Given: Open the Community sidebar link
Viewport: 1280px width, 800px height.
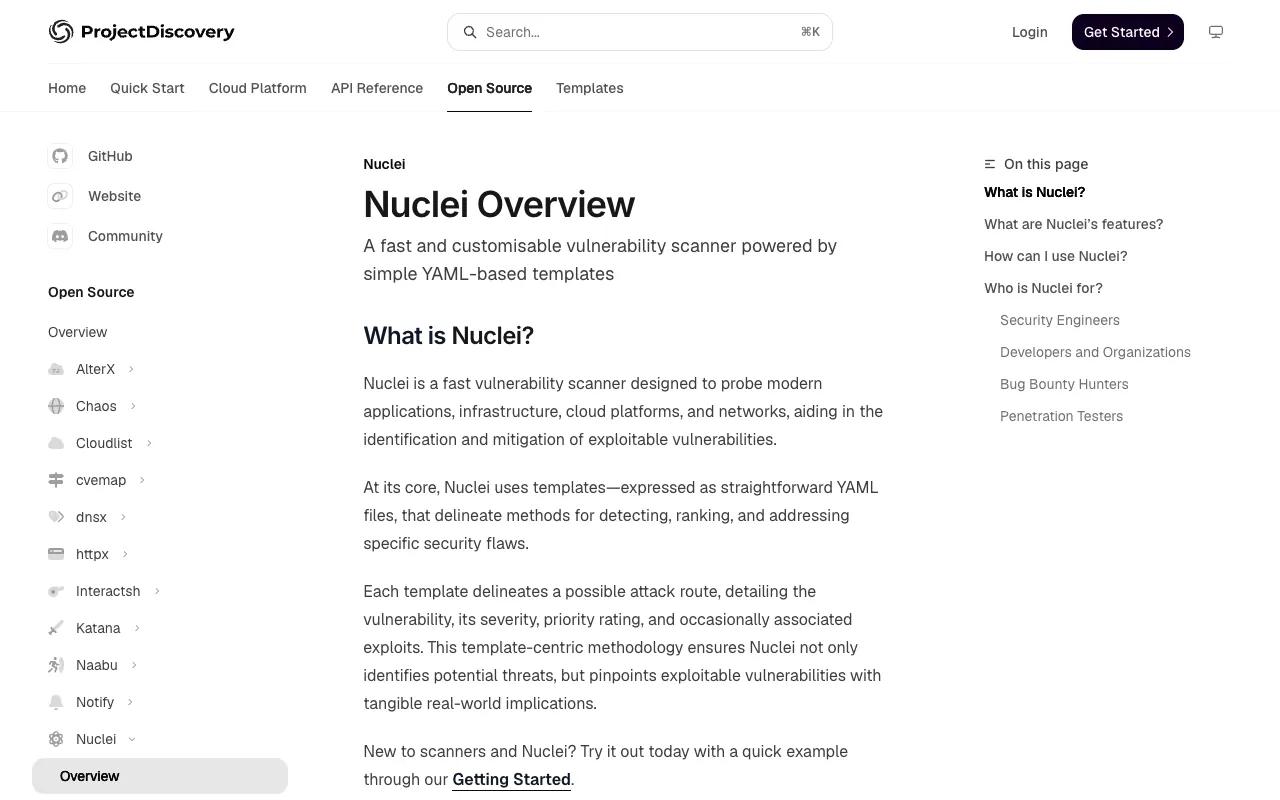Looking at the screenshot, I should (125, 236).
